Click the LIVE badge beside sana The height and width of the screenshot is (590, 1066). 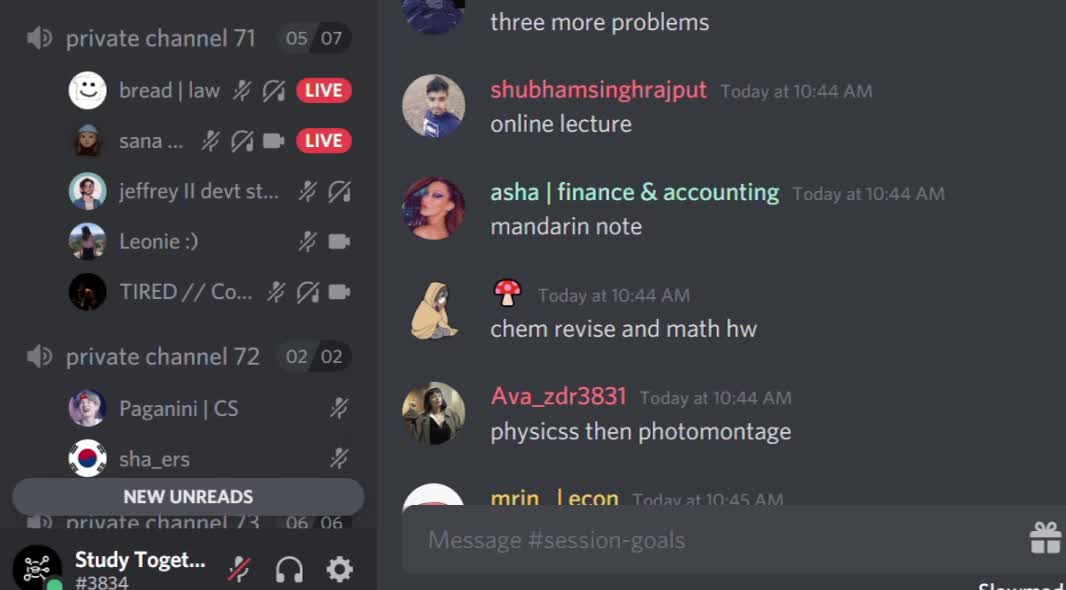[x=324, y=141]
